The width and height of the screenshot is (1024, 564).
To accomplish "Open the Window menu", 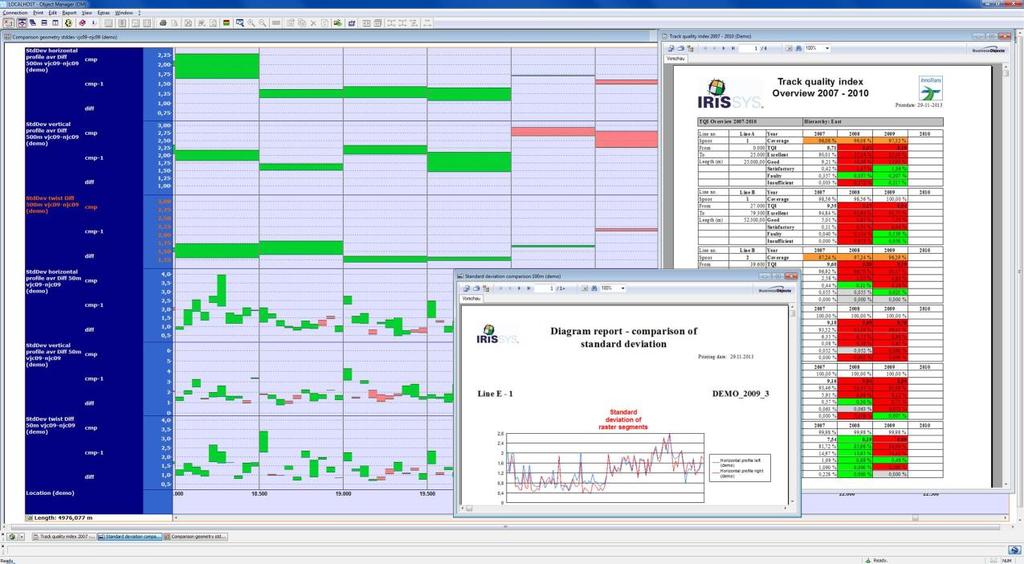I will pyautogui.click(x=124, y=12).
